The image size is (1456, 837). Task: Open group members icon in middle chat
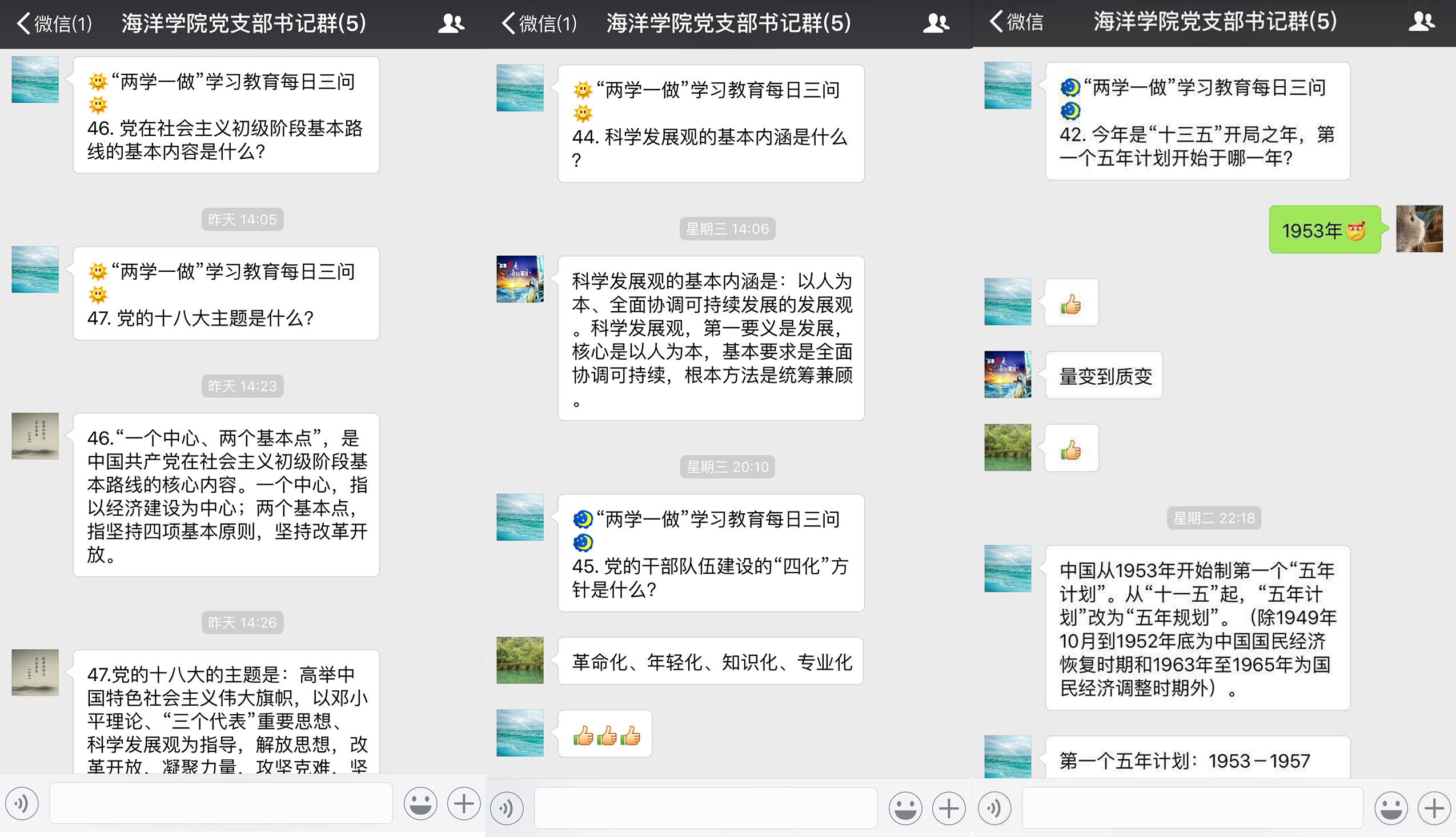[936, 23]
